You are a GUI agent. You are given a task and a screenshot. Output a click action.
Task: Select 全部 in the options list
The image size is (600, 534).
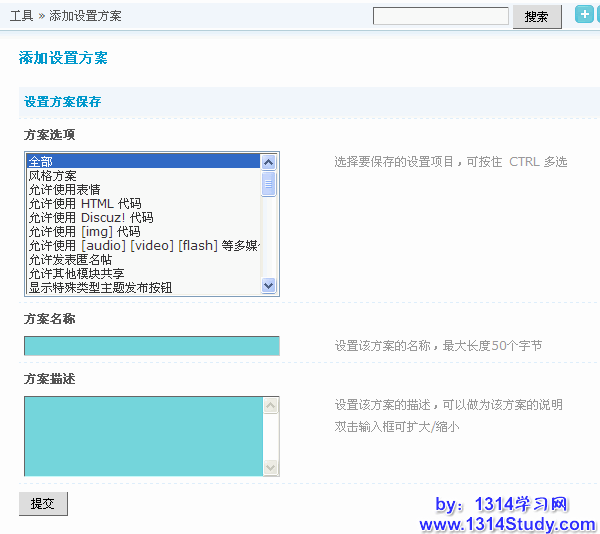[x=143, y=161]
